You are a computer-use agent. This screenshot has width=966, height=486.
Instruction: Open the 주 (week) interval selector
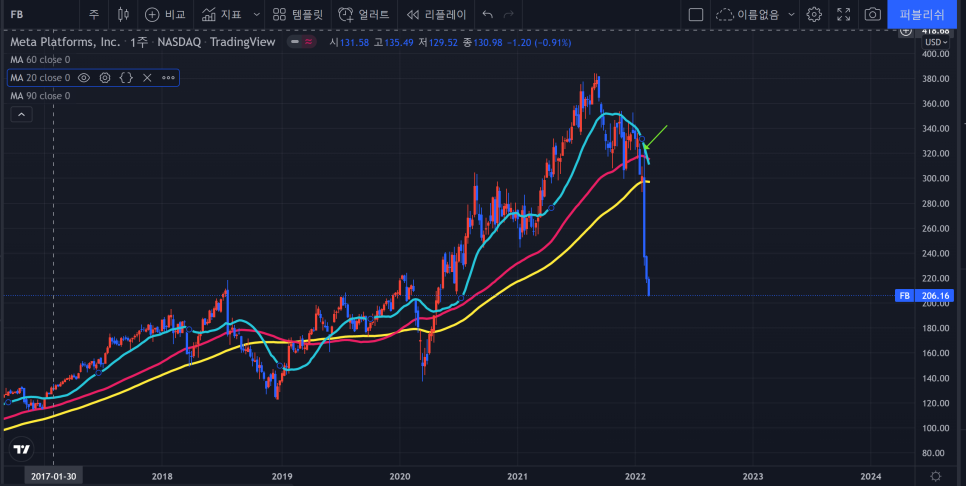[94, 14]
